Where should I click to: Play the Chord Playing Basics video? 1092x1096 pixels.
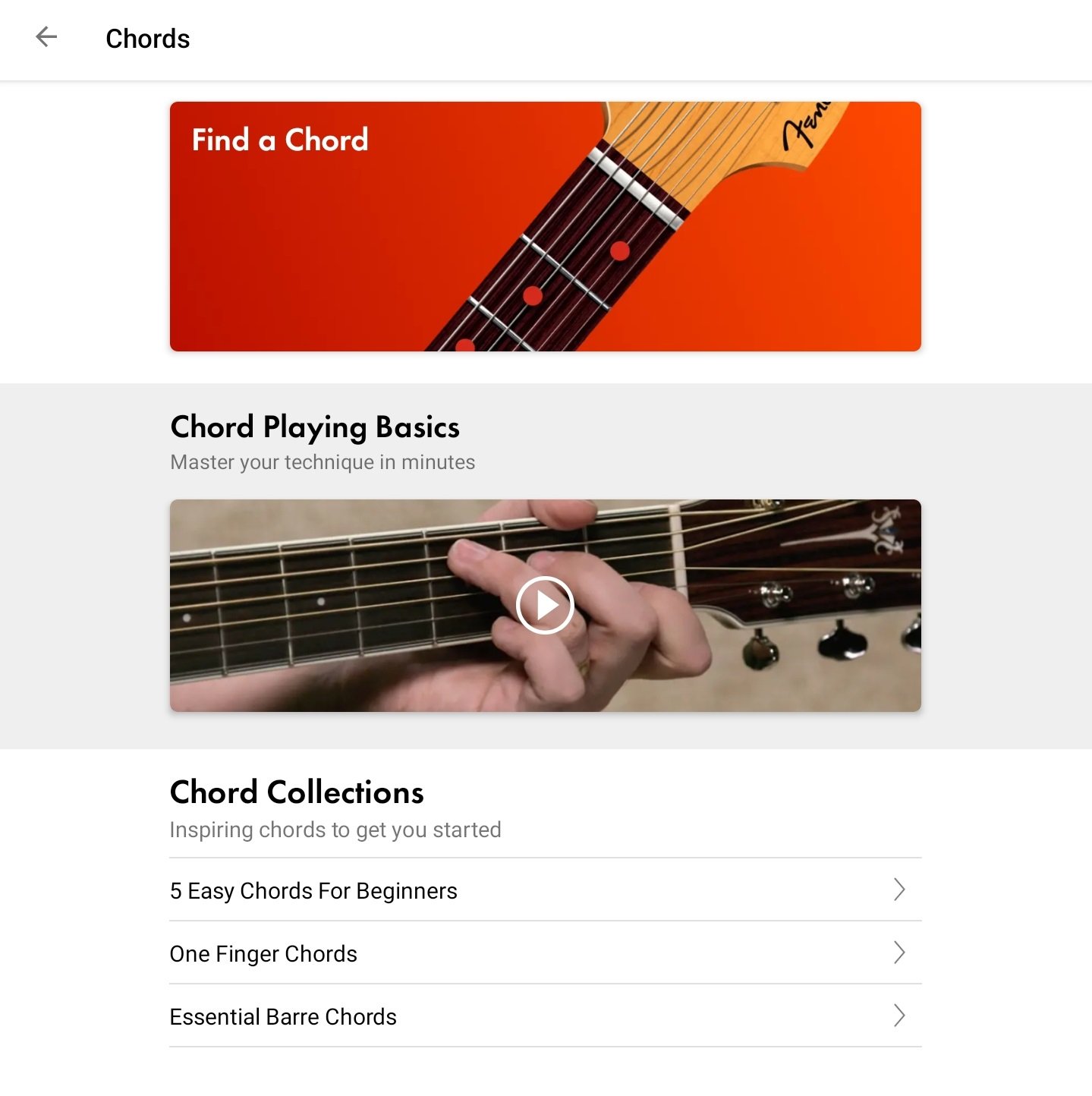[544, 605]
